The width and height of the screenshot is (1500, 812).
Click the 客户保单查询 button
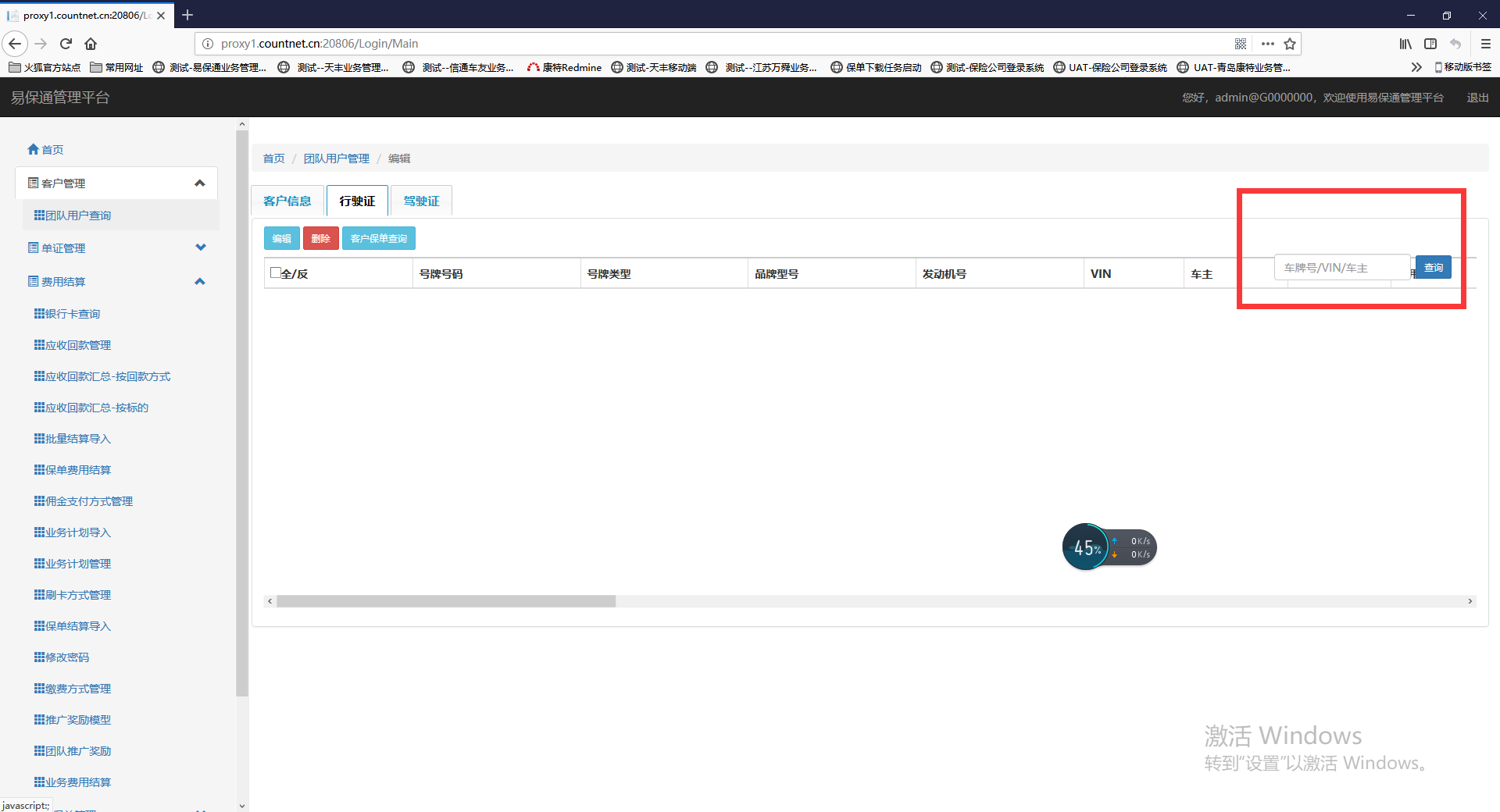tap(379, 238)
